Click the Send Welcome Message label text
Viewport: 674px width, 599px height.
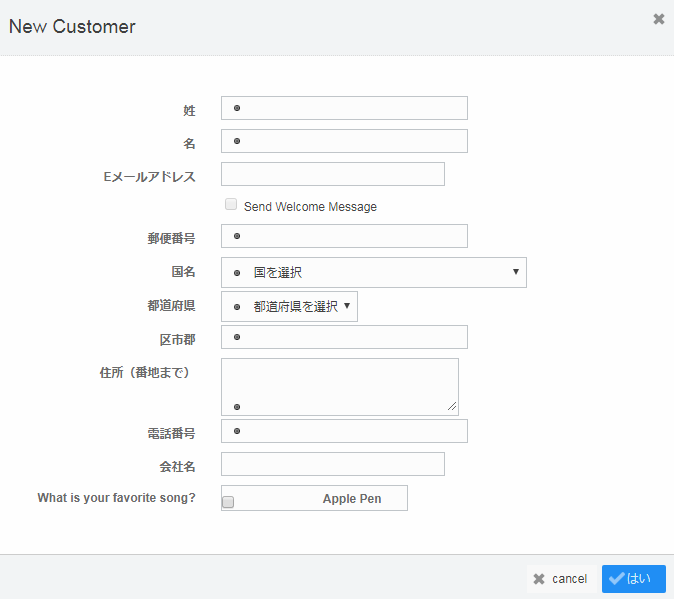click(310, 207)
